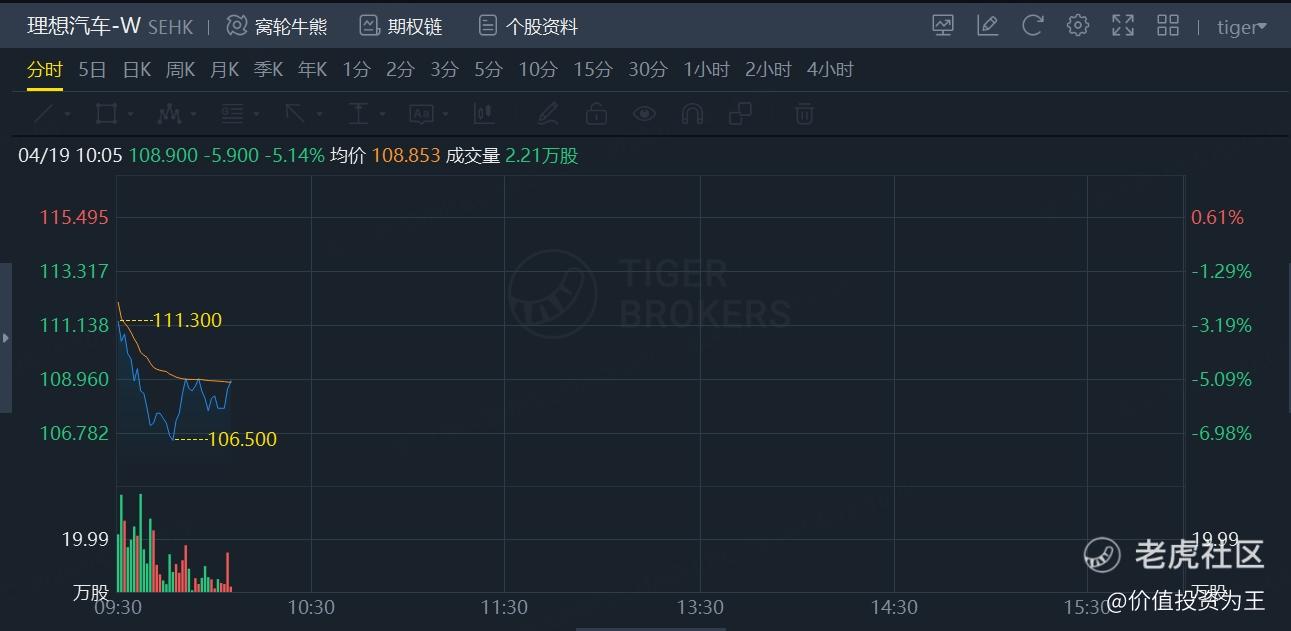Open the tiger theme dropdown
Image resolution: width=1291 pixels, height=631 pixels.
pyautogui.click(x=1241, y=27)
